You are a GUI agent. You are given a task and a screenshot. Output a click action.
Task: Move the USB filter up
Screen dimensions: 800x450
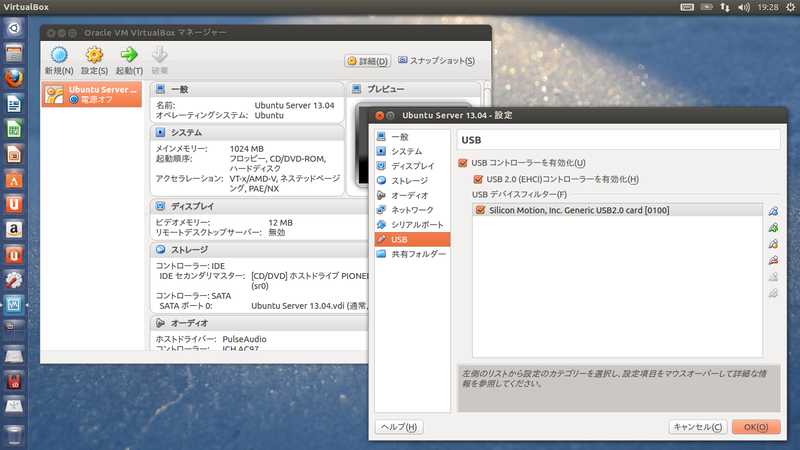pyautogui.click(x=773, y=277)
